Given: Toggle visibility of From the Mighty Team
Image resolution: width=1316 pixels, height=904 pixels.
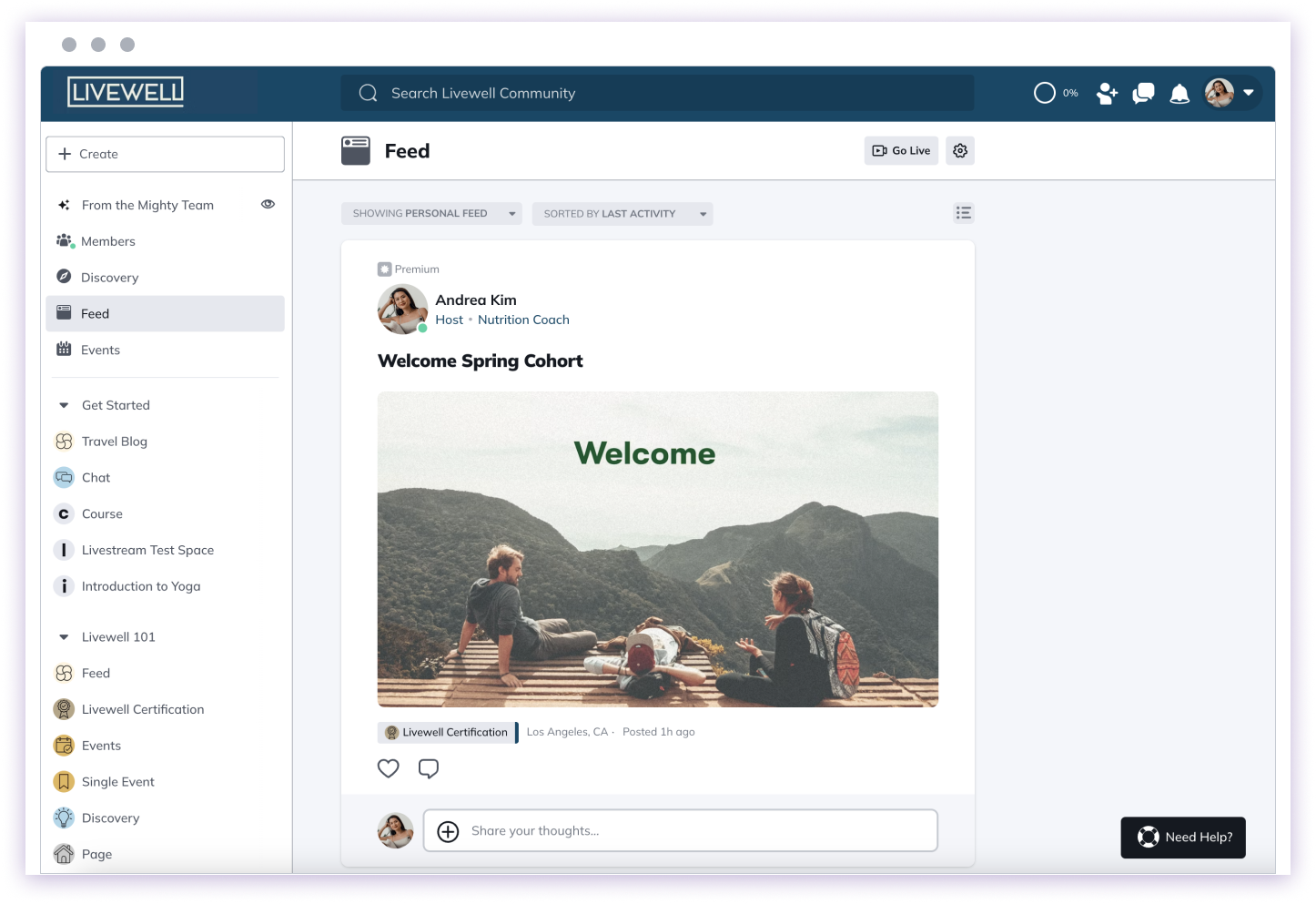Looking at the screenshot, I should tap(268, 204).
